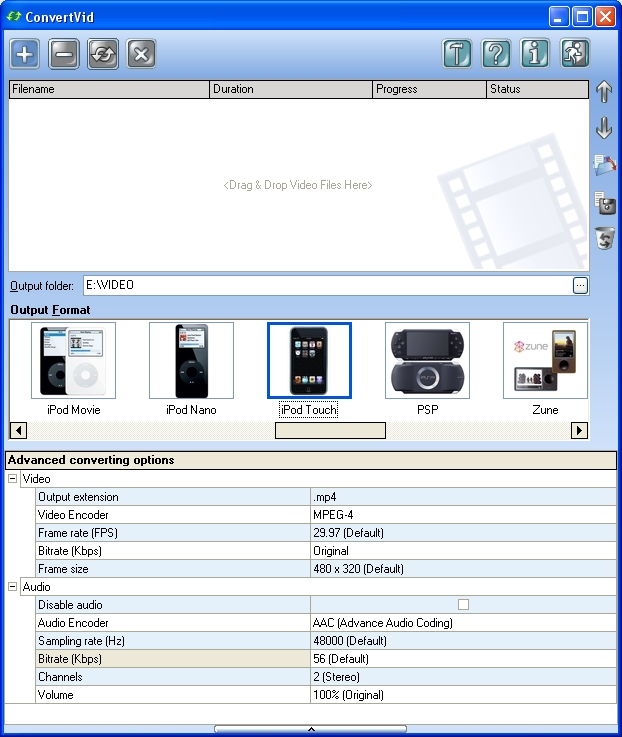Click the Convert arrows toolbar button
The image size is (622, 737).
point(103,54)
